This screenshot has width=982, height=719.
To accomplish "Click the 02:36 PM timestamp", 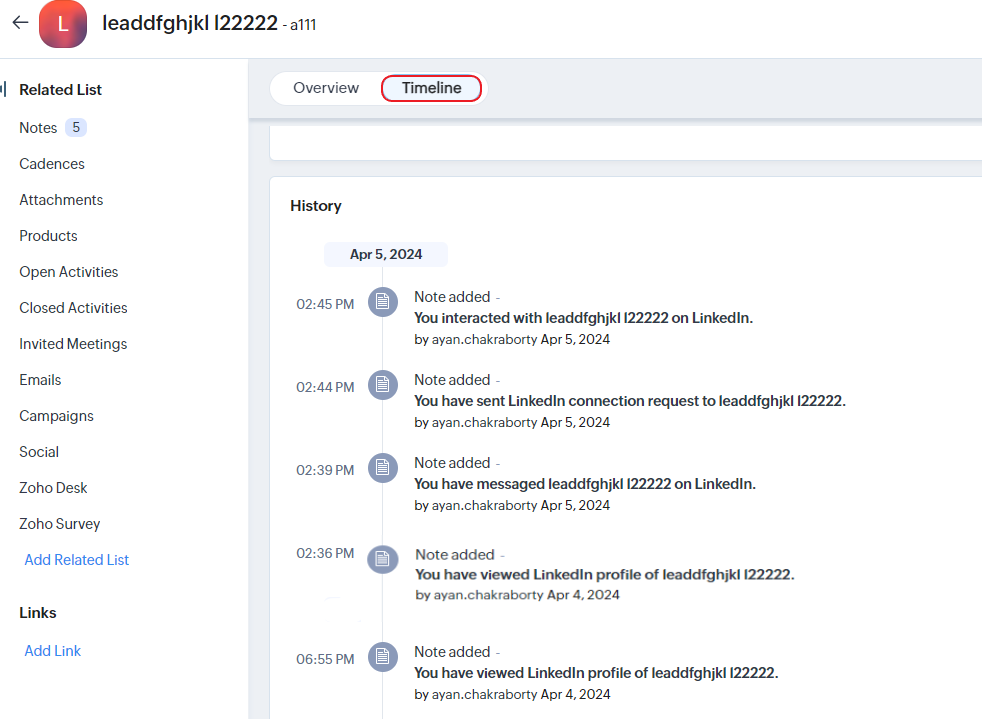I will [x=325, y=553].
